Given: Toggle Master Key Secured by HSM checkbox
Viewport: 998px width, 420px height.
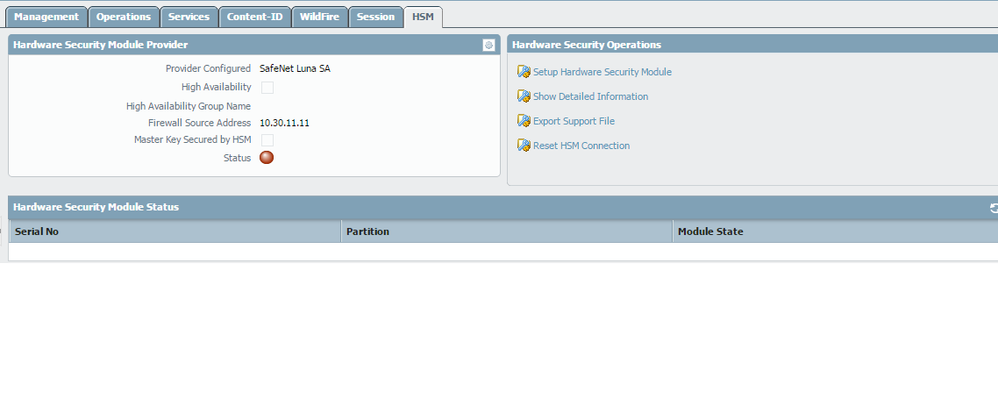Looking at the screenshot, I should 267,140.
